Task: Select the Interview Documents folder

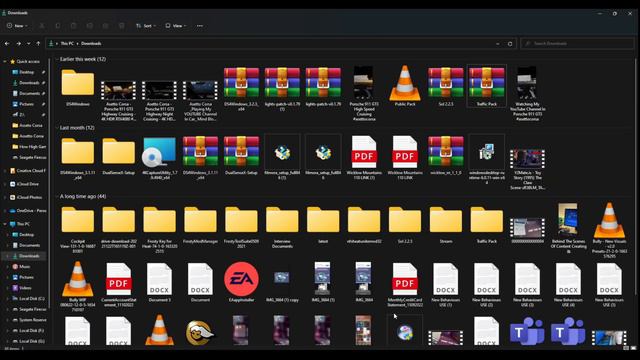Action: 282,227
